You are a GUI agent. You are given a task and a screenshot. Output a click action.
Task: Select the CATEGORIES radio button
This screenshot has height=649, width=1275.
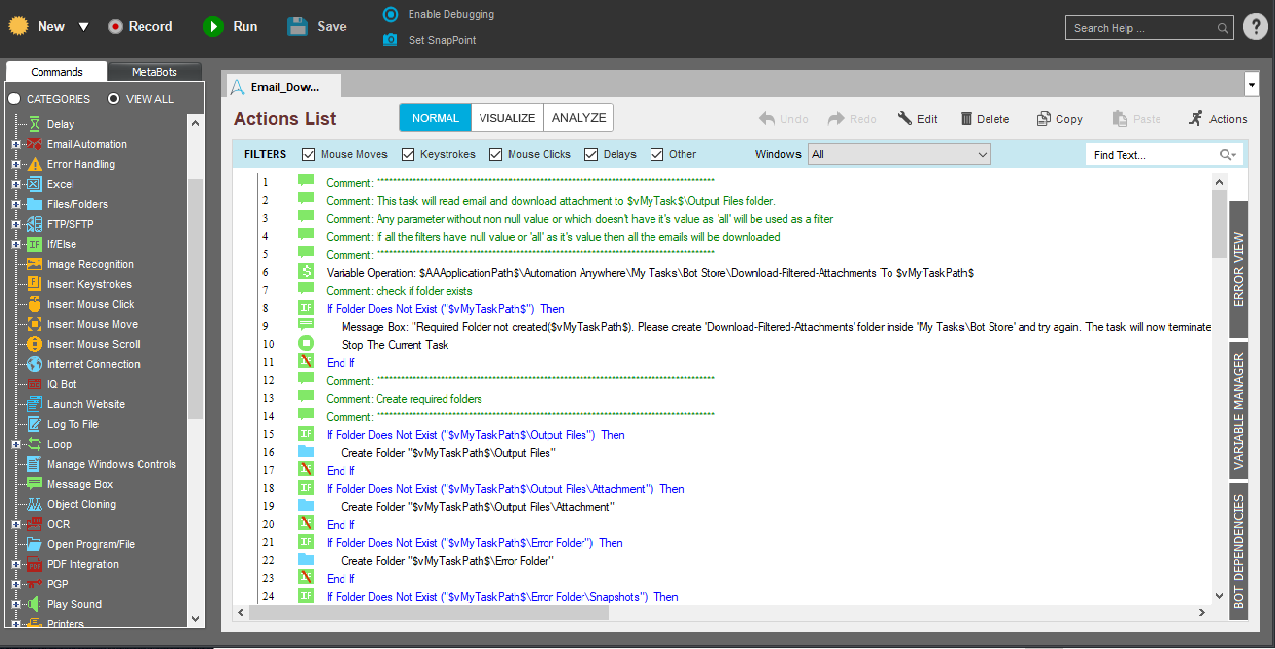pyautogui.click(x=15, y=99)
